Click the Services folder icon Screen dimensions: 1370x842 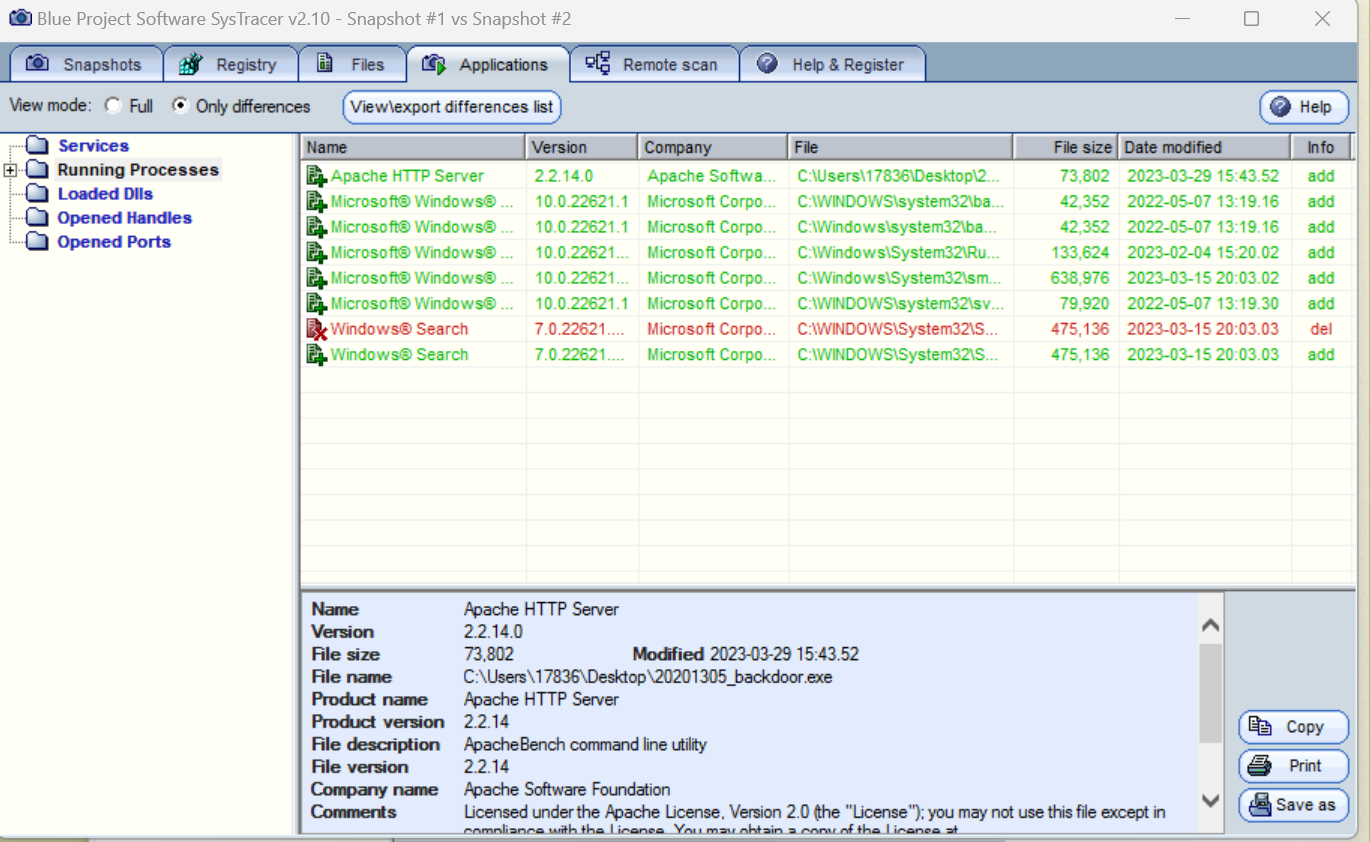(x=37, y=146)
